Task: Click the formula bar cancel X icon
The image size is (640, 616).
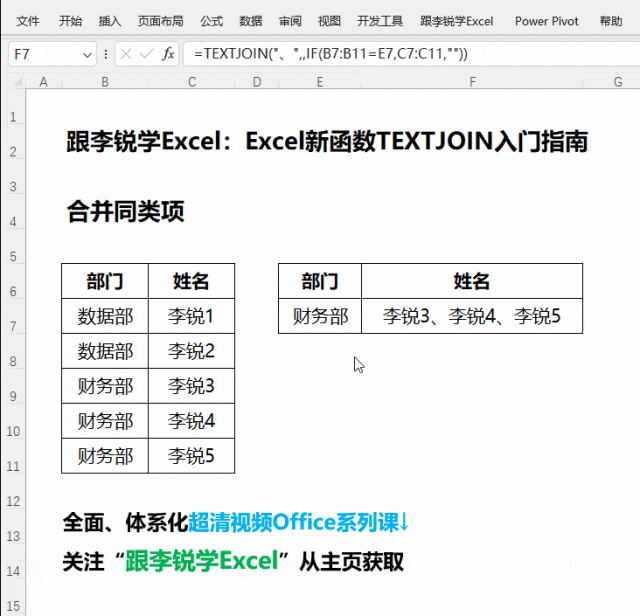Action: 126,54
